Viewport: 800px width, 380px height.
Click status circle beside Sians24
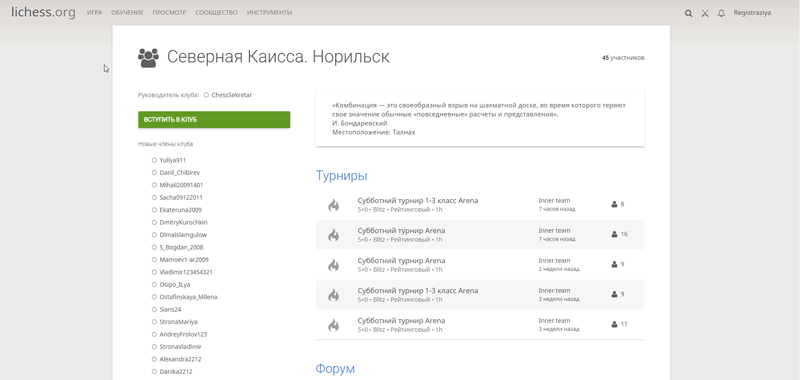[x=154, y=310]
